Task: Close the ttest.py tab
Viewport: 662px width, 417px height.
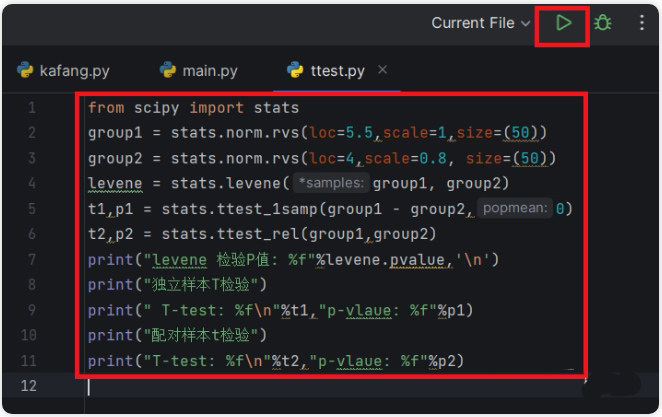Action: click(x=383, y=70)
